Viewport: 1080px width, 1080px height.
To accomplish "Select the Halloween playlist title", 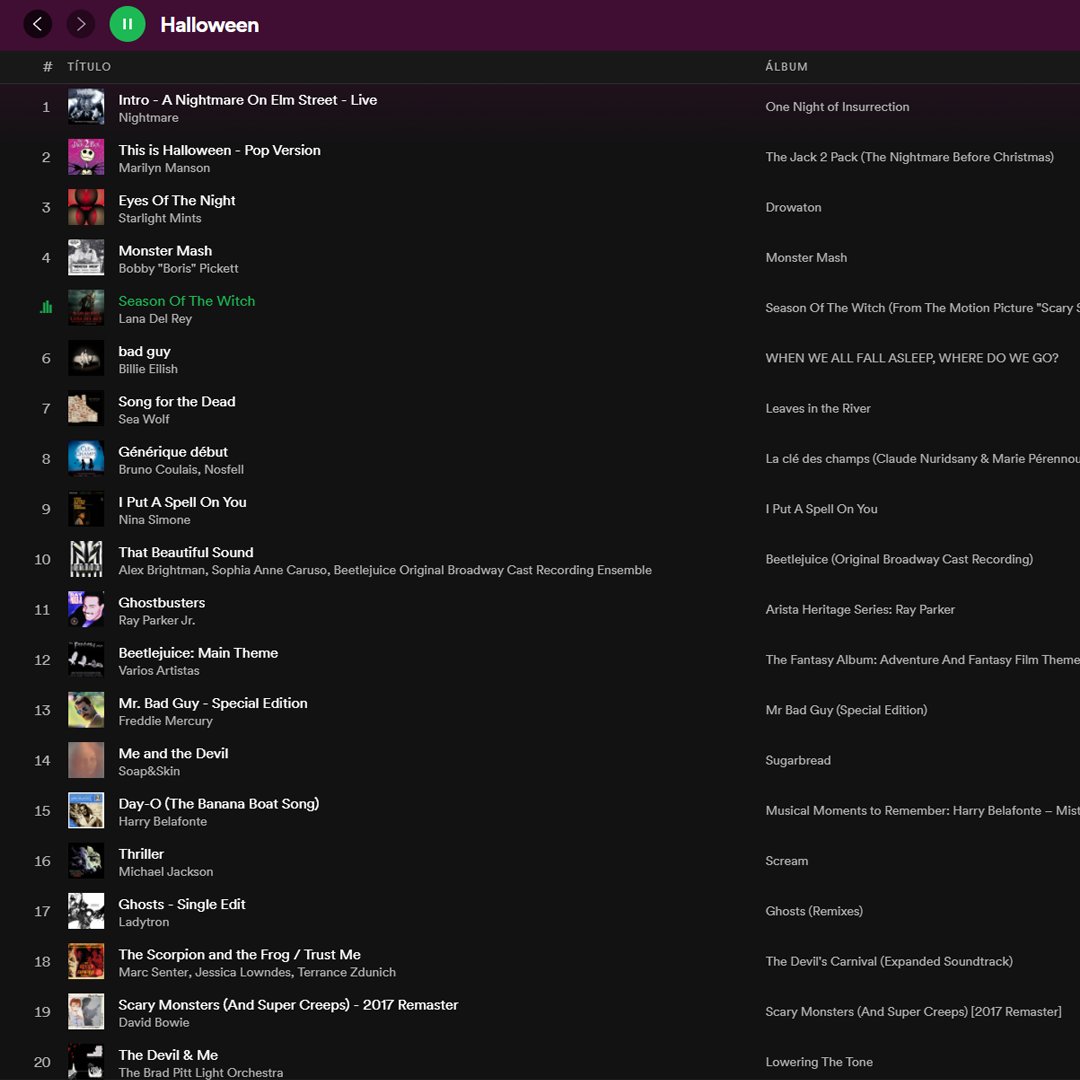I will [x=209, y=25].
